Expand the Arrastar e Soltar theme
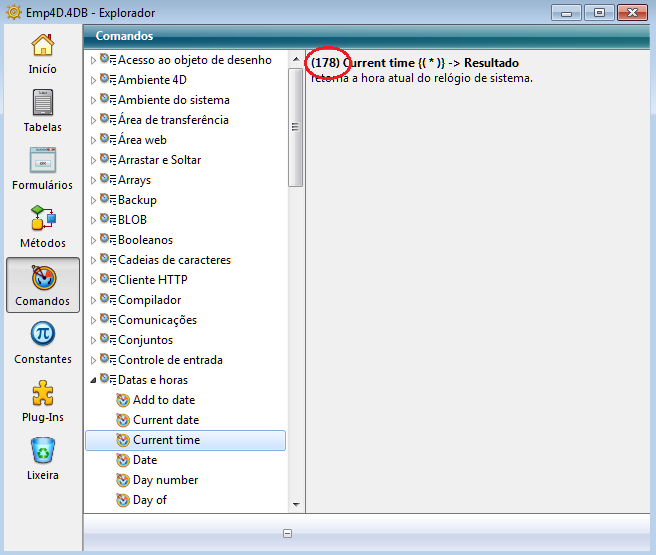The width and height of the screenshot is (656, 555). coord(93,160)
